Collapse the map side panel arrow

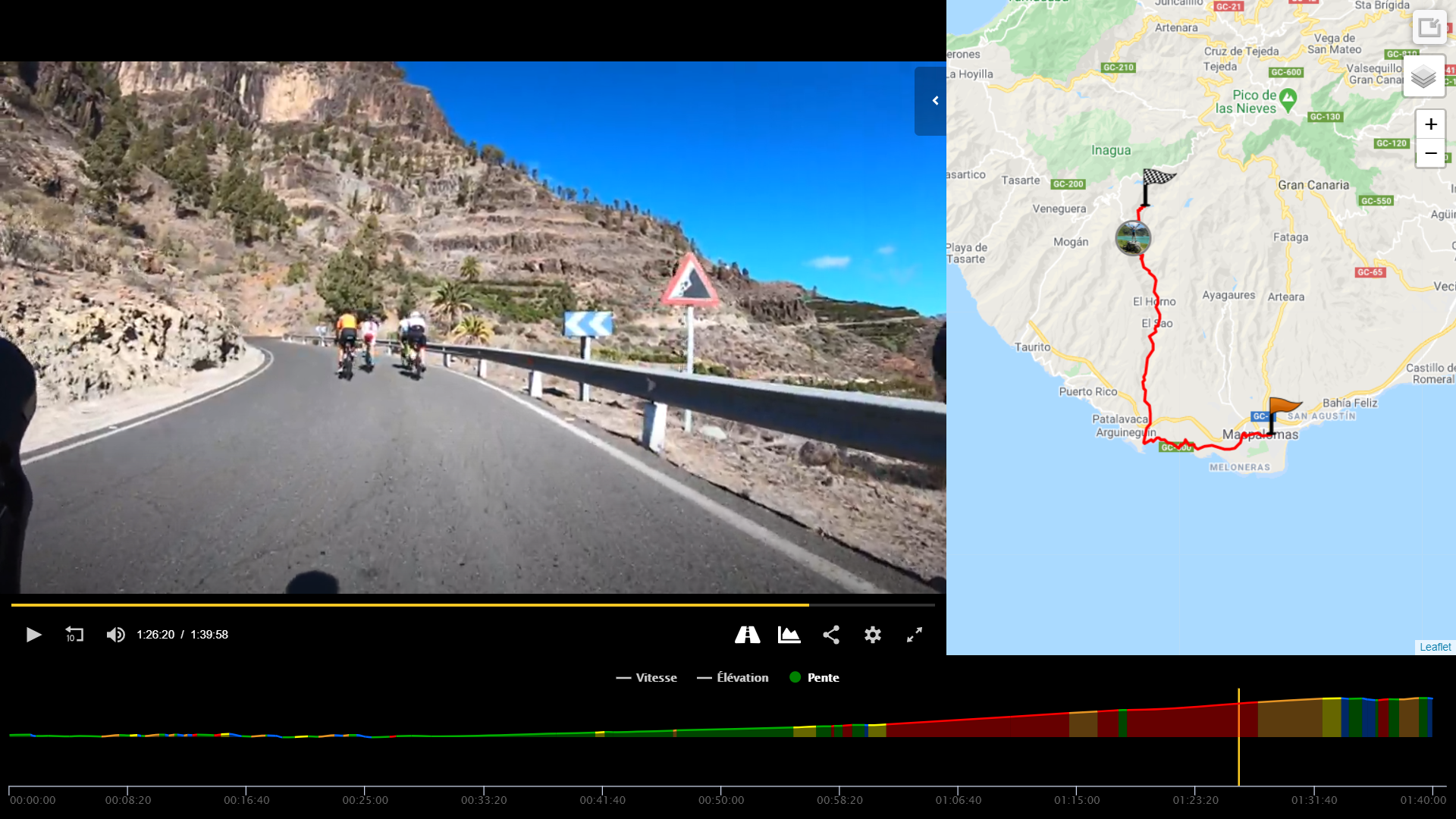(x=934, y=101)
